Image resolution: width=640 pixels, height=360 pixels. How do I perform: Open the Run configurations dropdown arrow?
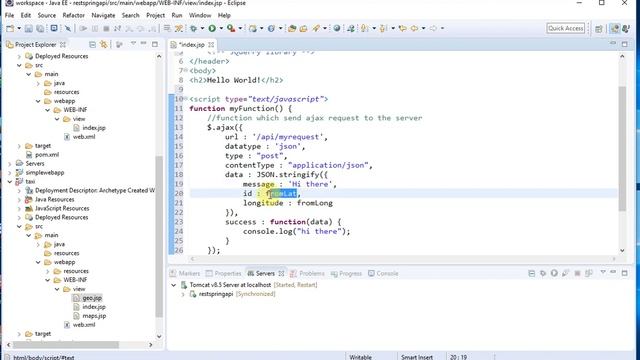[221, 29]
